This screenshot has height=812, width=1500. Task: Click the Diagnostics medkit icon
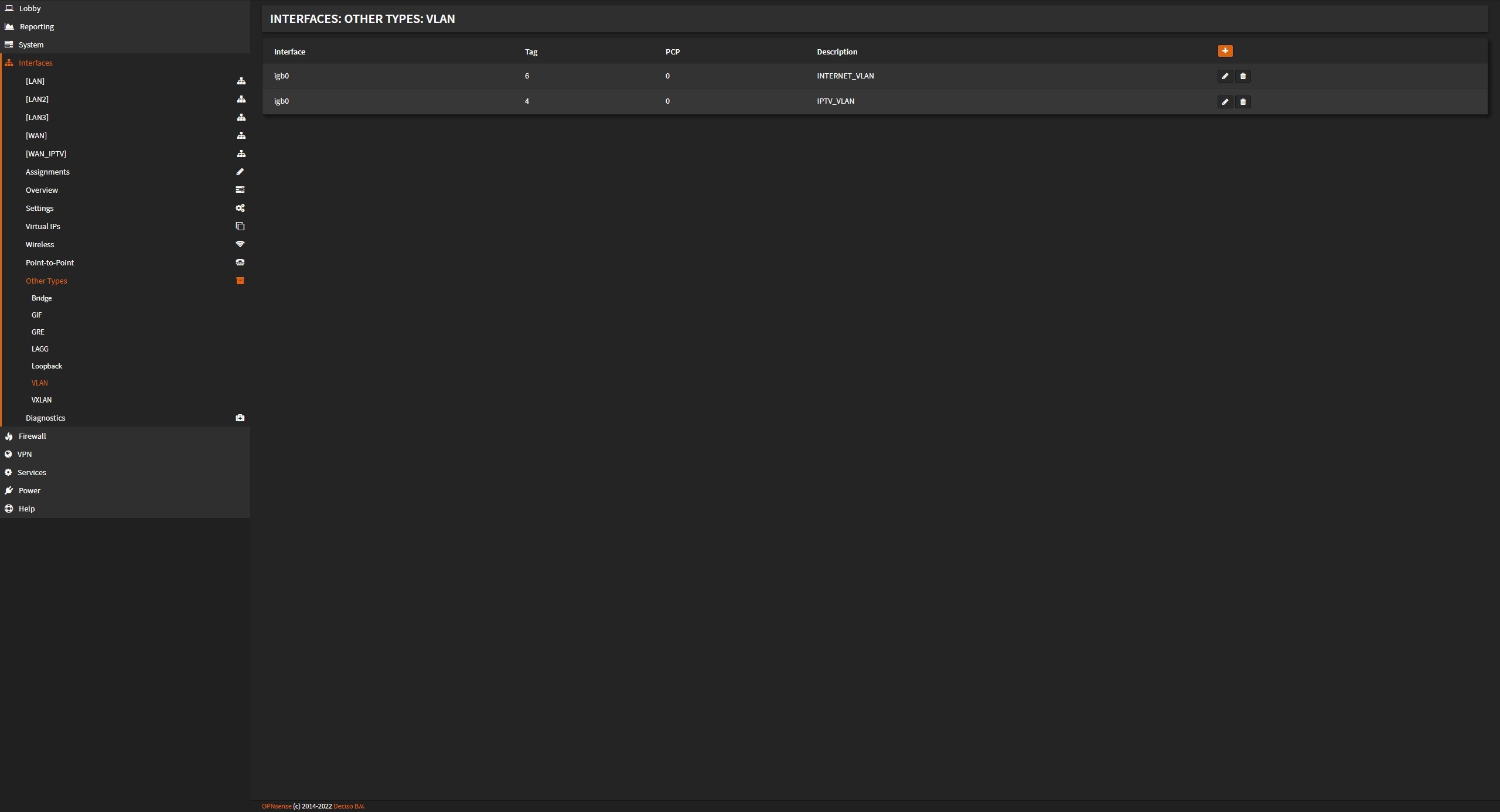240,418
